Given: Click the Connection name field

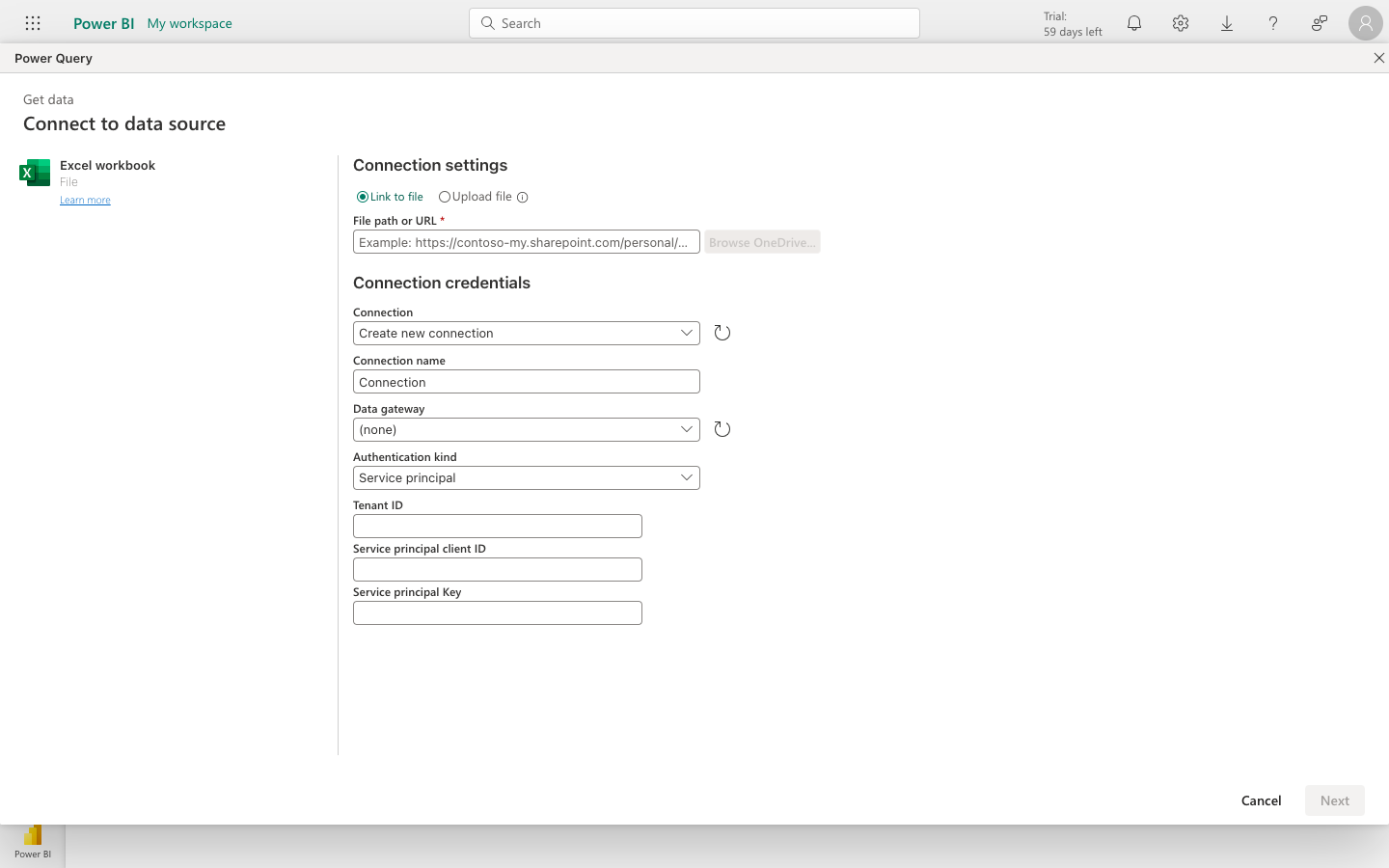Looking at the screenshot, I should tap(527, 382).
